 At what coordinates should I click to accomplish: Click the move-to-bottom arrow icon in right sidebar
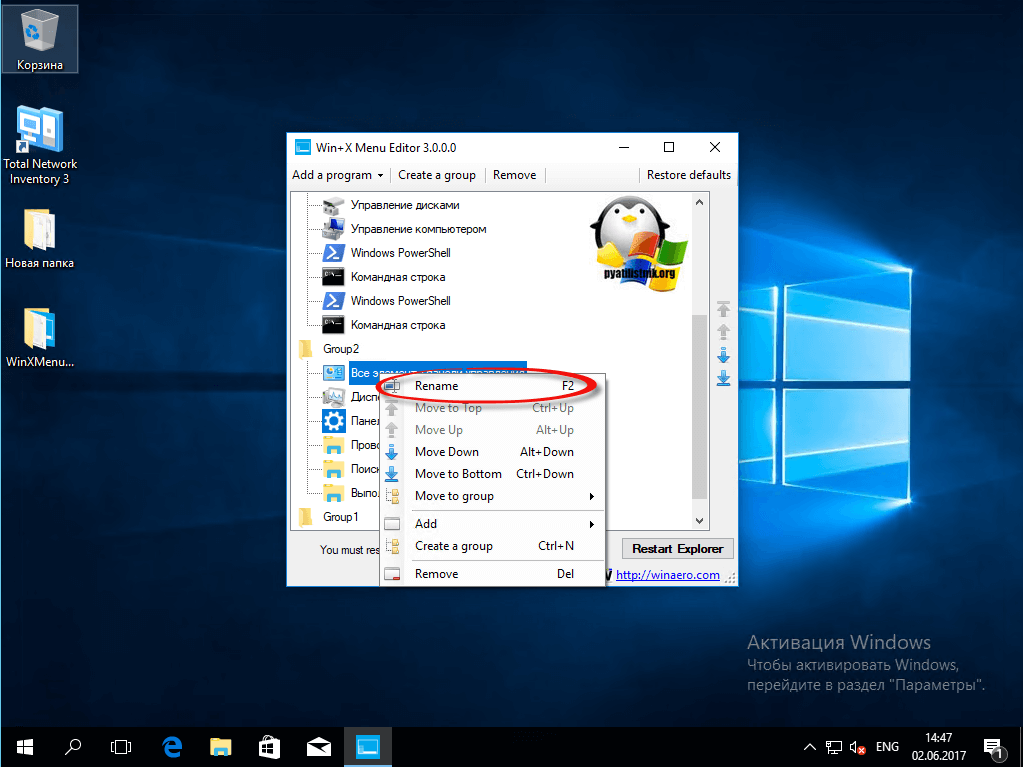click(723, 378)
